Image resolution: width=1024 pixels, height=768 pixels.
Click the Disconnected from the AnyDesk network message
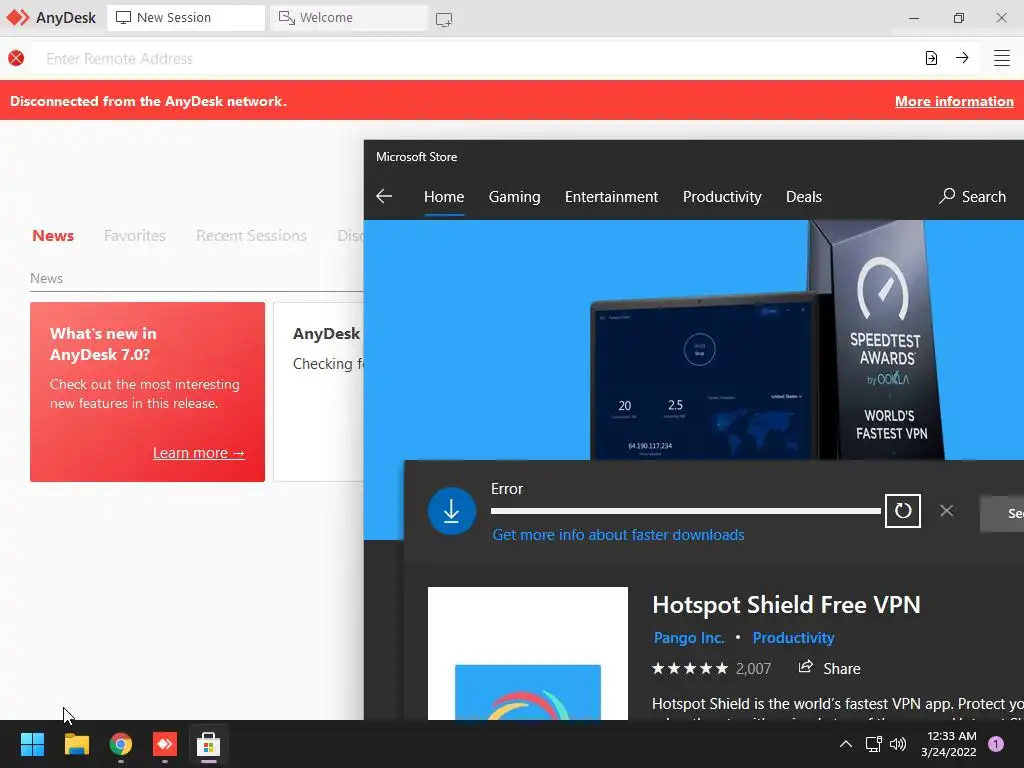pos(148,101)
